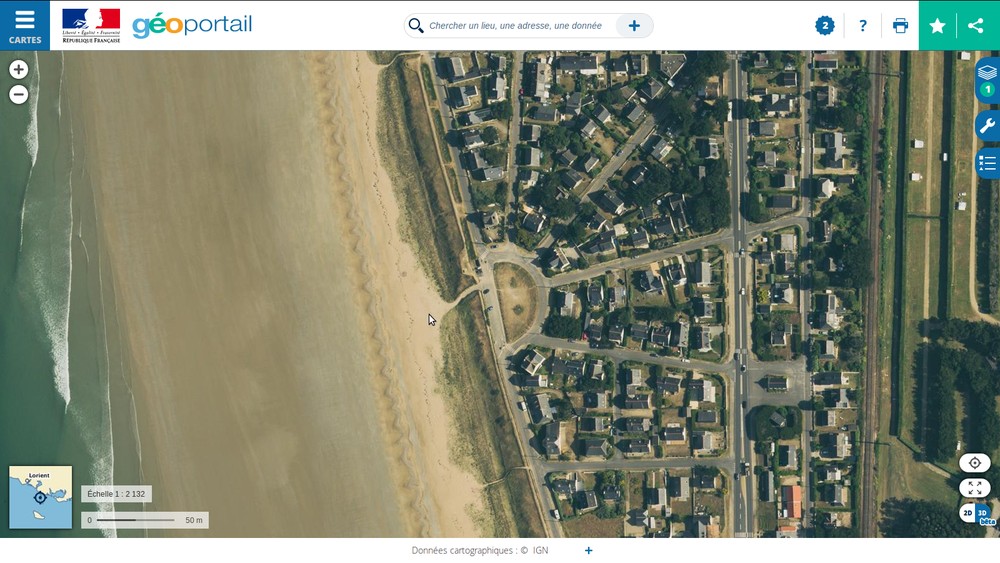Switch to the 3D beta view
The height and width of the screenshot is (563, 1000).
click(x=983, y=514)
